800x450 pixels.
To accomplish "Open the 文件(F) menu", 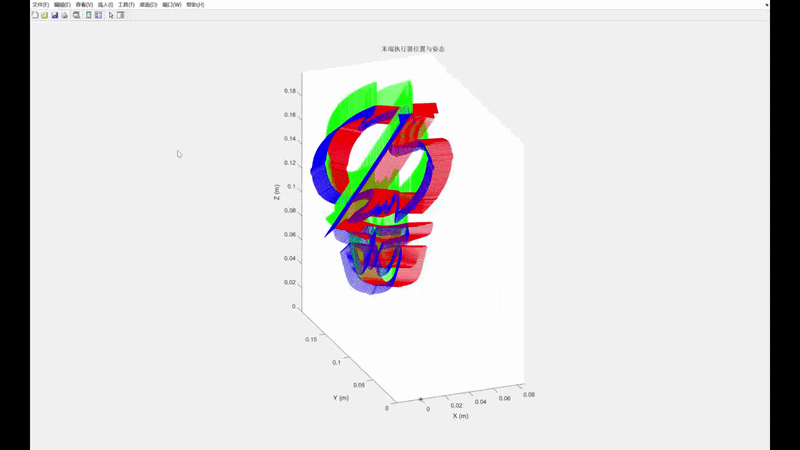I will [x=41, y=5].
